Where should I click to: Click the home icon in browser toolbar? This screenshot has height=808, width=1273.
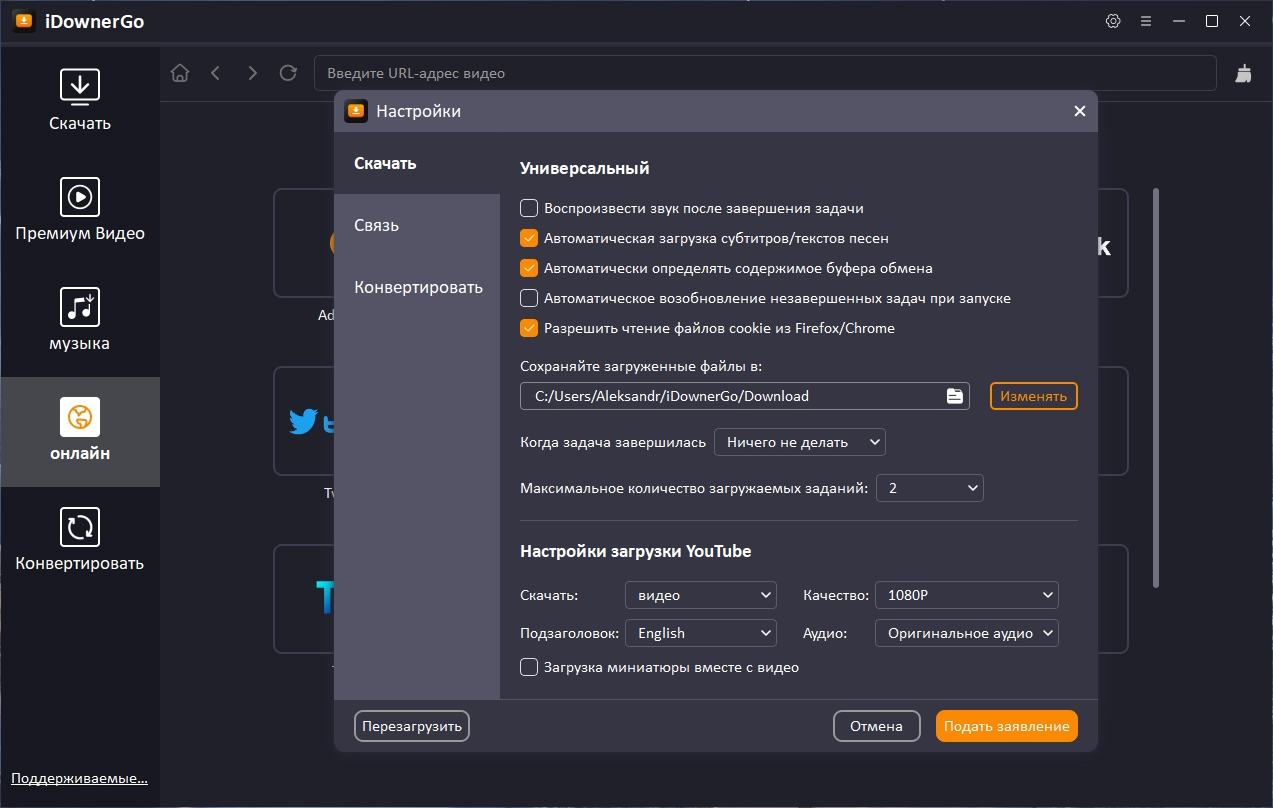point(180,73)
